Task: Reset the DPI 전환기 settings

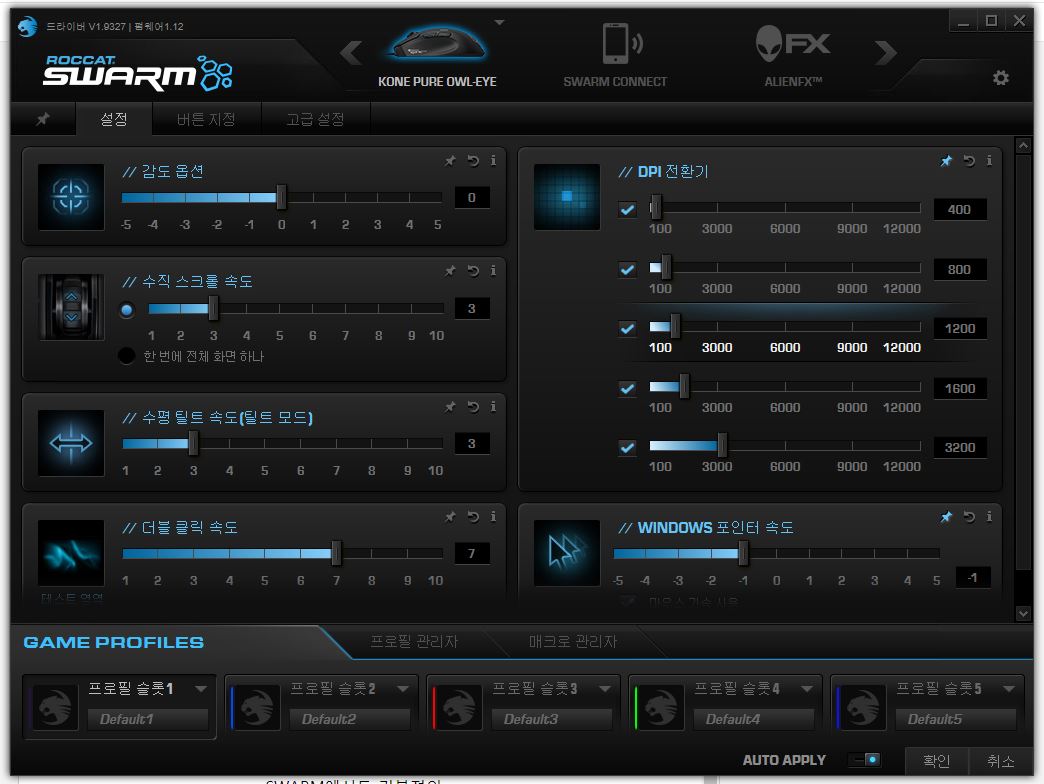Action: click(x=969, y=160)
